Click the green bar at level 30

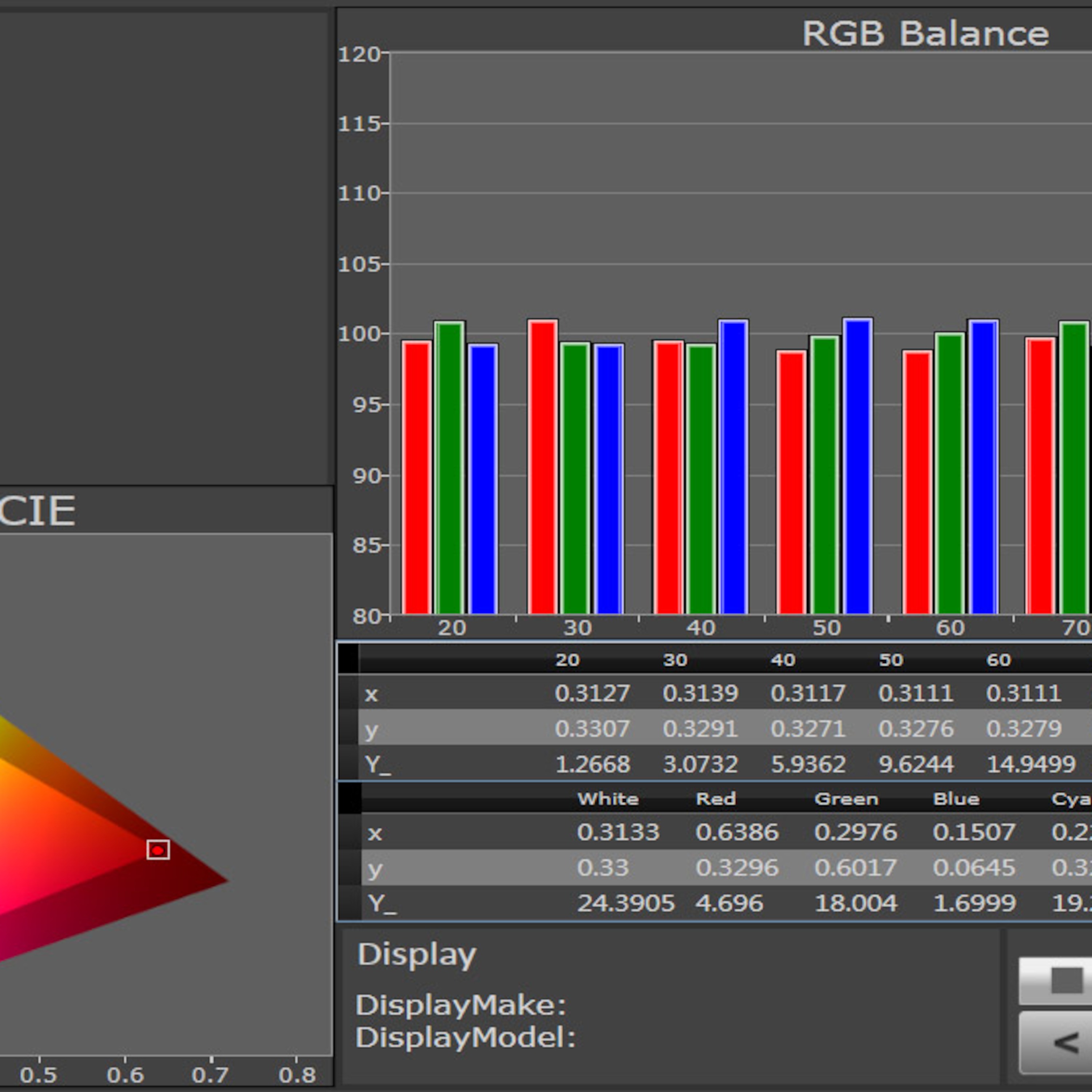tap(575, 478)
